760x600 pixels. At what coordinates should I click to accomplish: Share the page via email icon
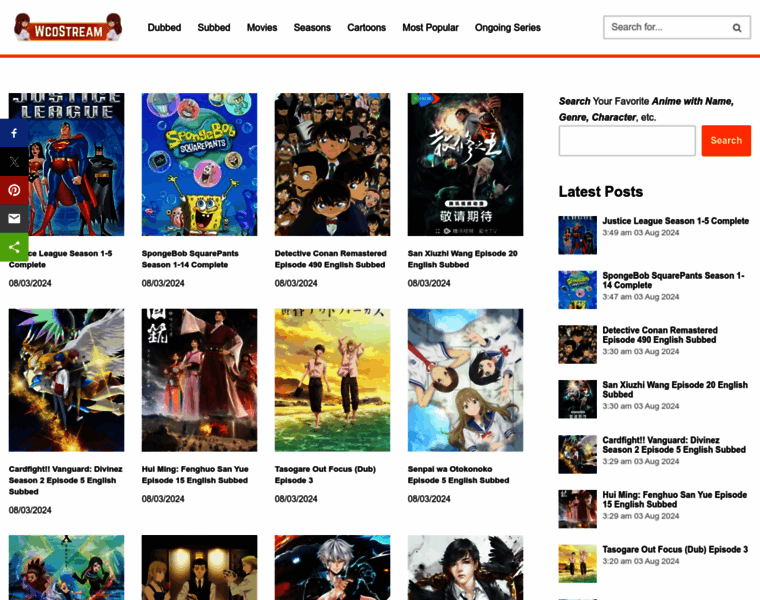point(14,219)
